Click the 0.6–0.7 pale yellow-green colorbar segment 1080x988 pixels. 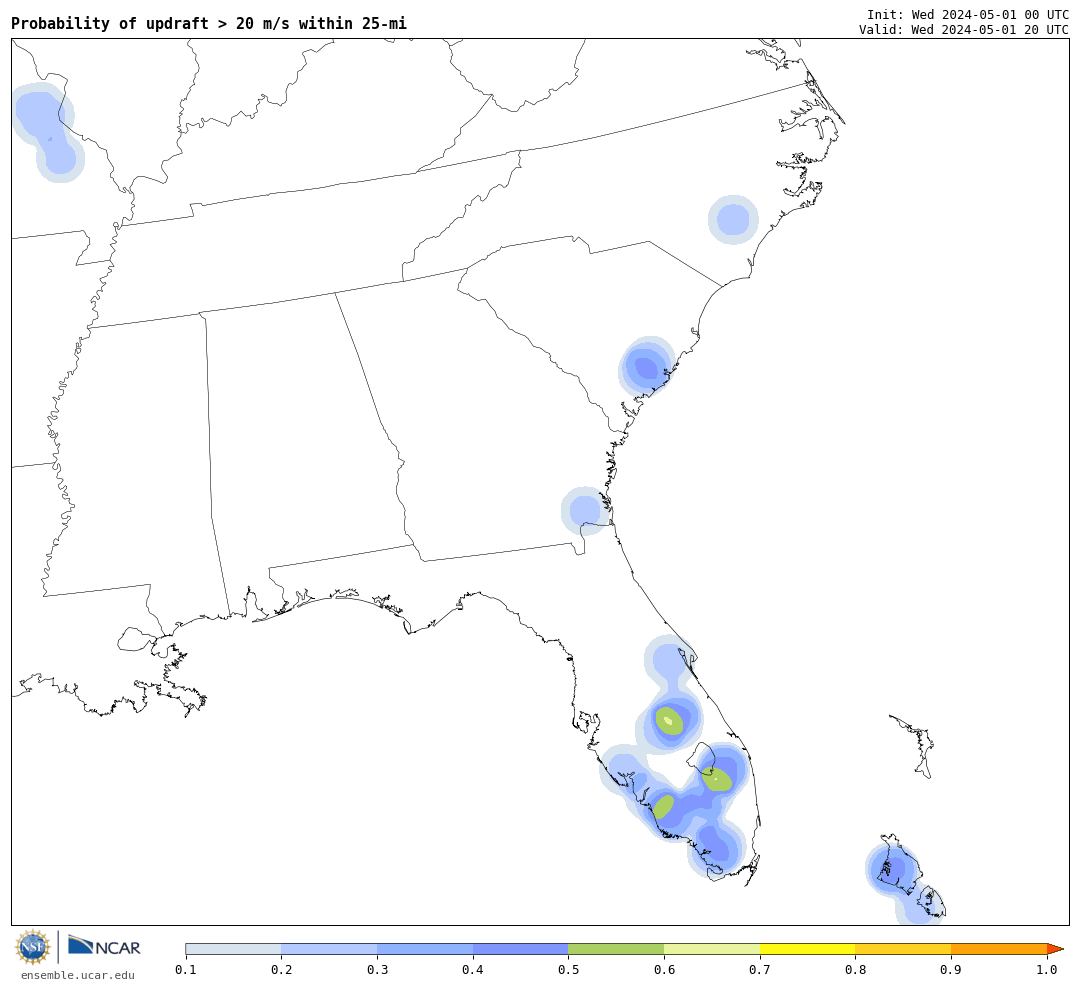tap(712, 949)
